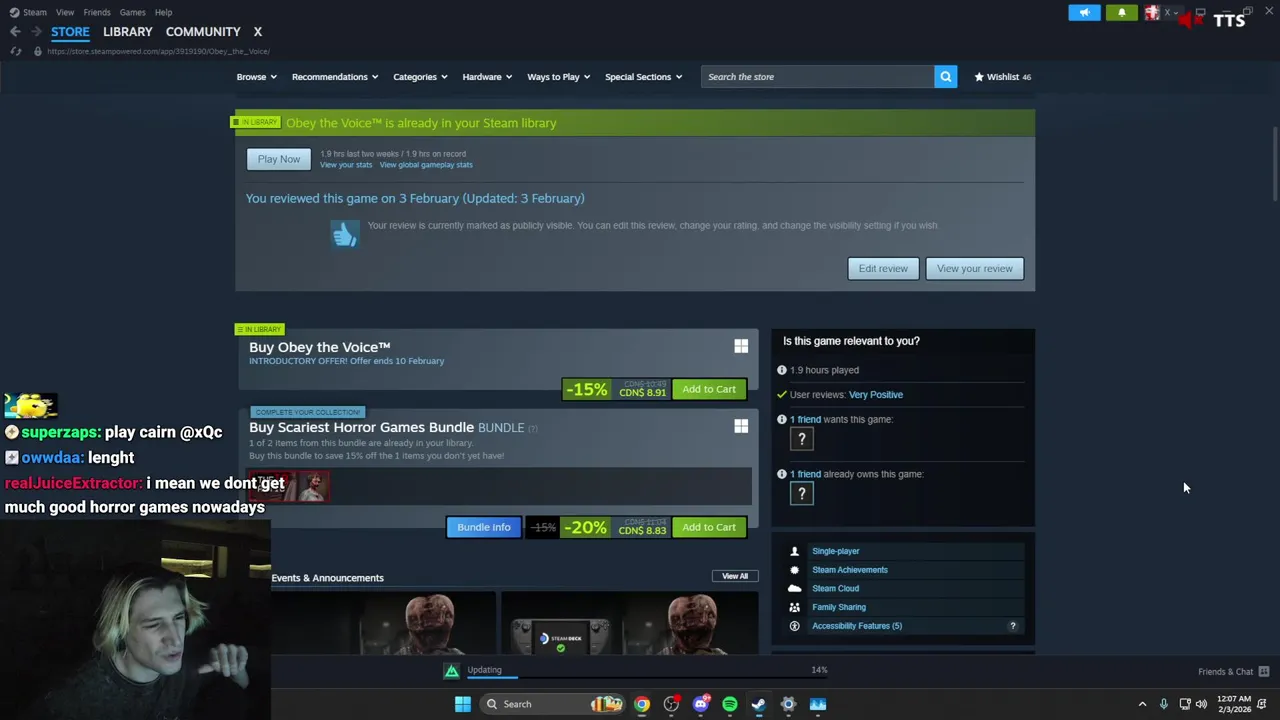Expand the Recommendations dropdown

click(x=335, y=77)
